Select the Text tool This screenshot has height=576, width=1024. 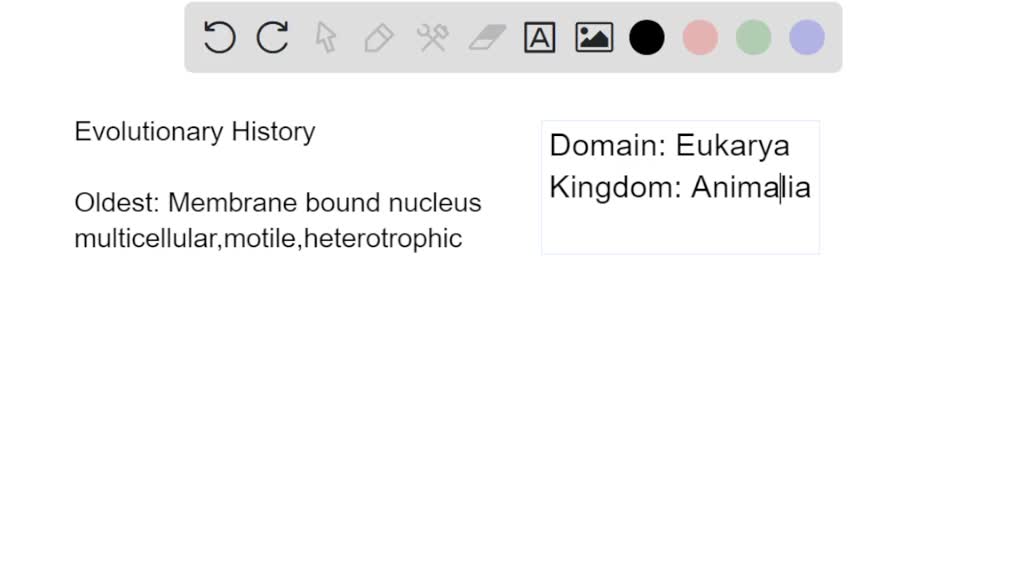click(x=539, y=37)
